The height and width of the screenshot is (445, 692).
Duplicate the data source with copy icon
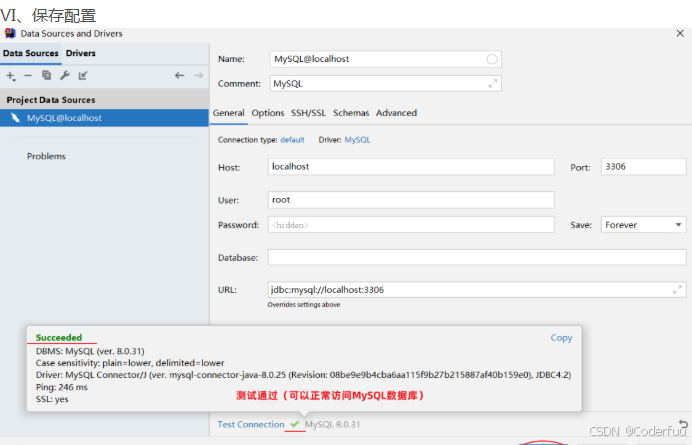pos(46,75)
